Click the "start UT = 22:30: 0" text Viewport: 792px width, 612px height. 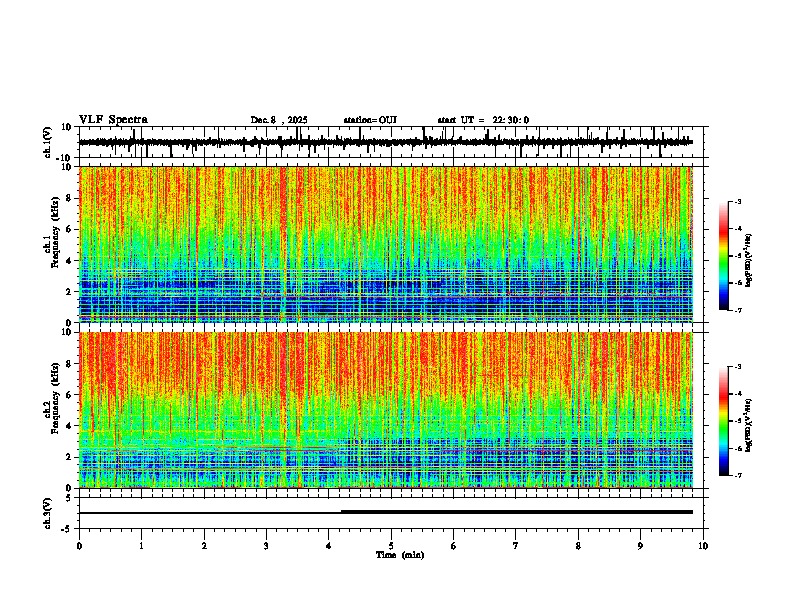(483, 120)
